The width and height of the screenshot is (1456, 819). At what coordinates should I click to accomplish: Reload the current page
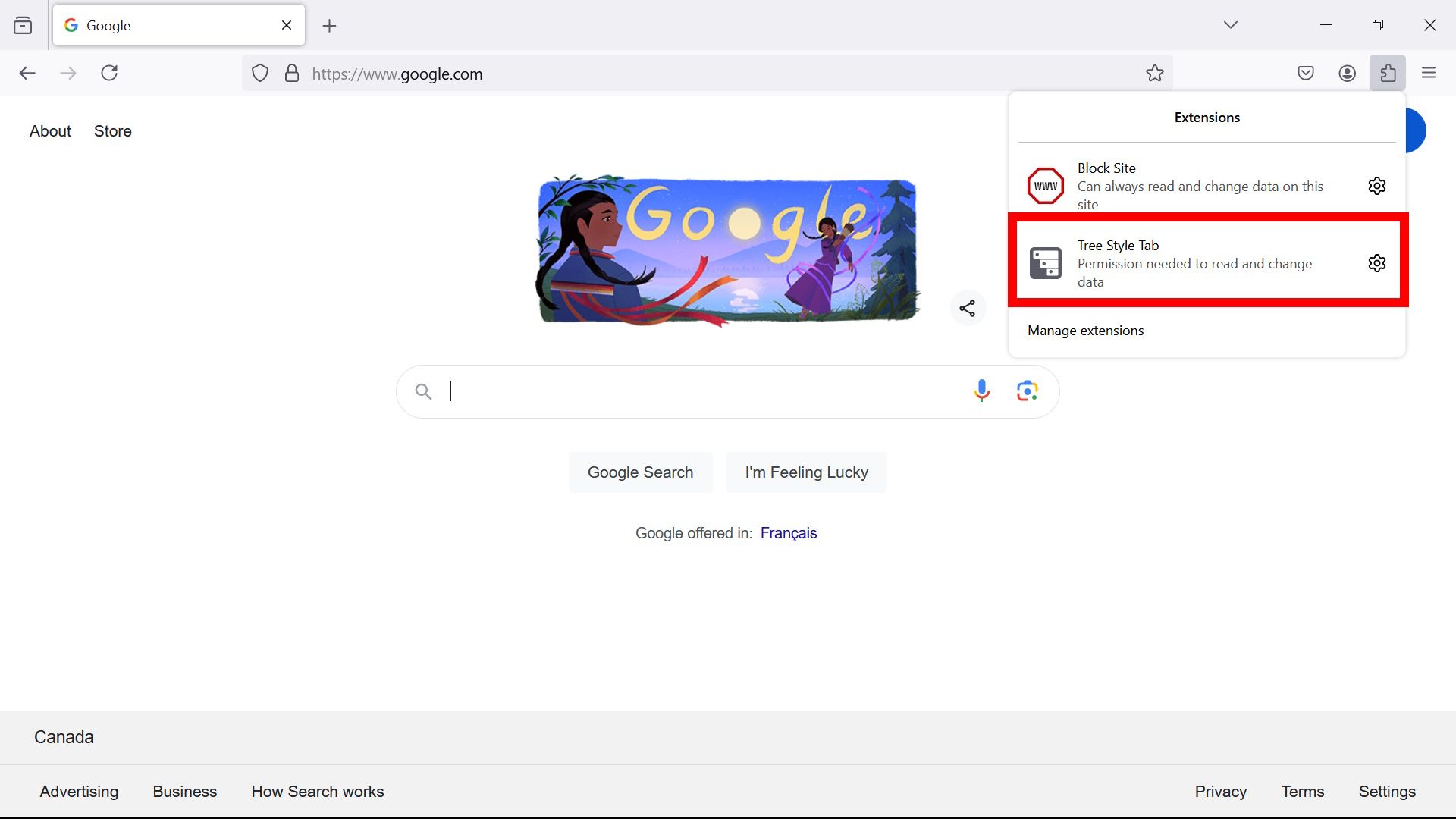point(109,73)
